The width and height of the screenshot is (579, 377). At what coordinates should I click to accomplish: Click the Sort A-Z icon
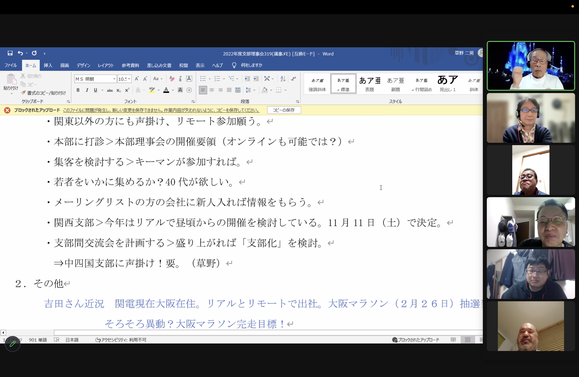tap(282, 79)
